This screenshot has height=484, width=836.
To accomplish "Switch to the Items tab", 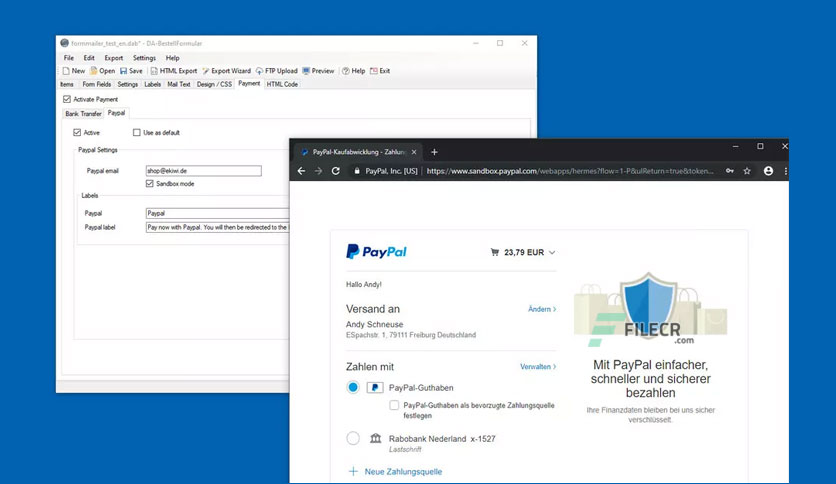I will coord(67,84).
